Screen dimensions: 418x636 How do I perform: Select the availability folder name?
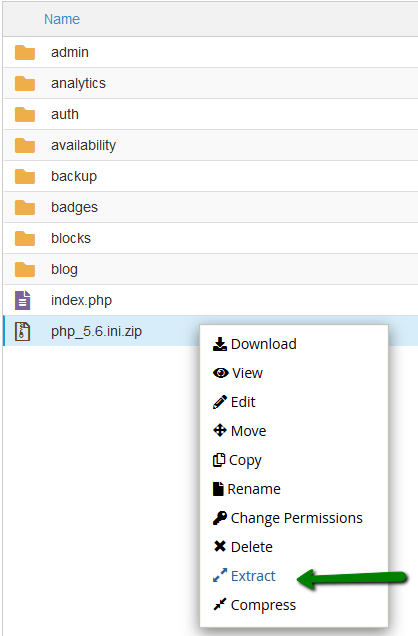[84, 145]
